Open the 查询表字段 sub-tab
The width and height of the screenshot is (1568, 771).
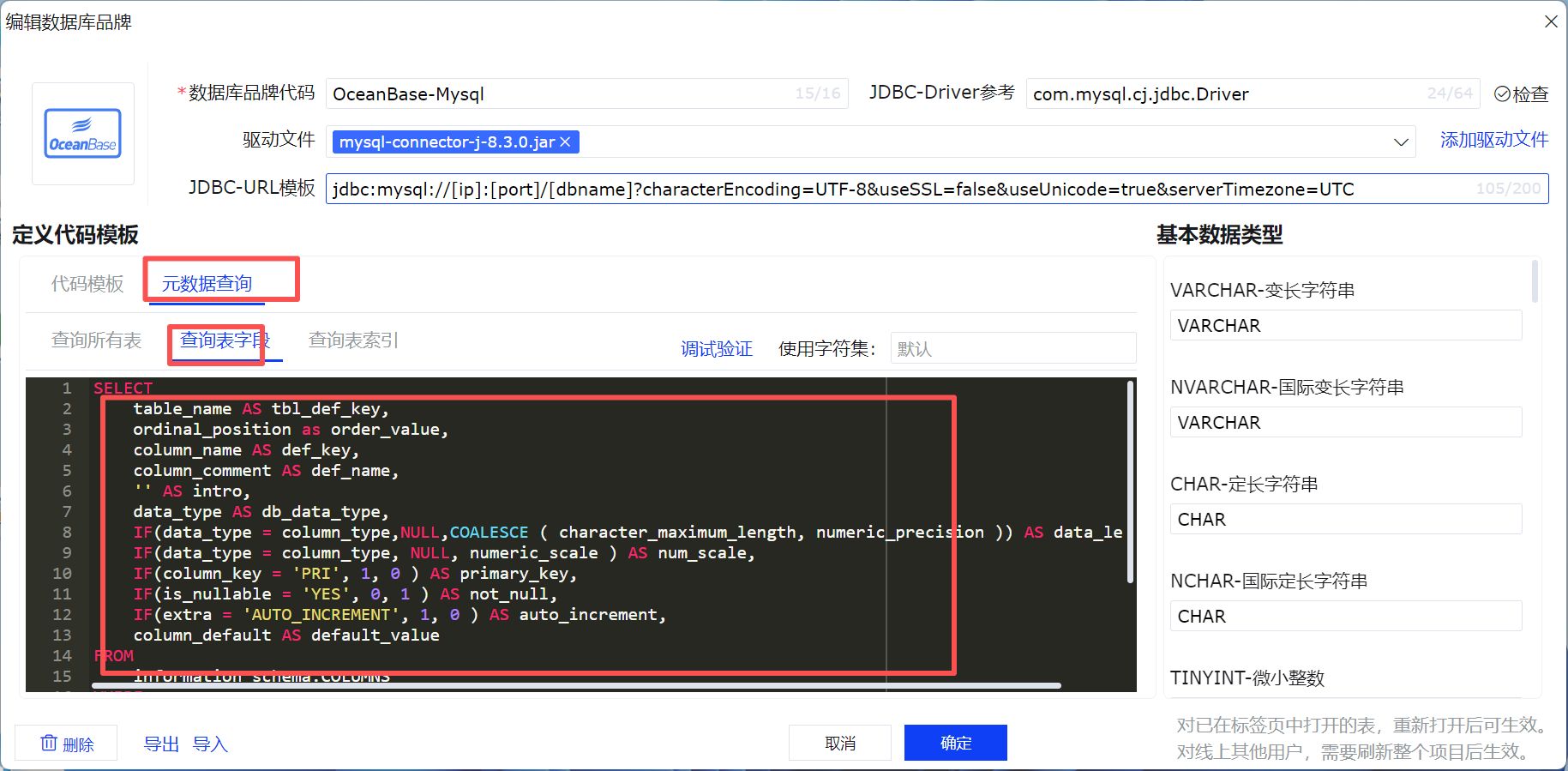point(225,340)
